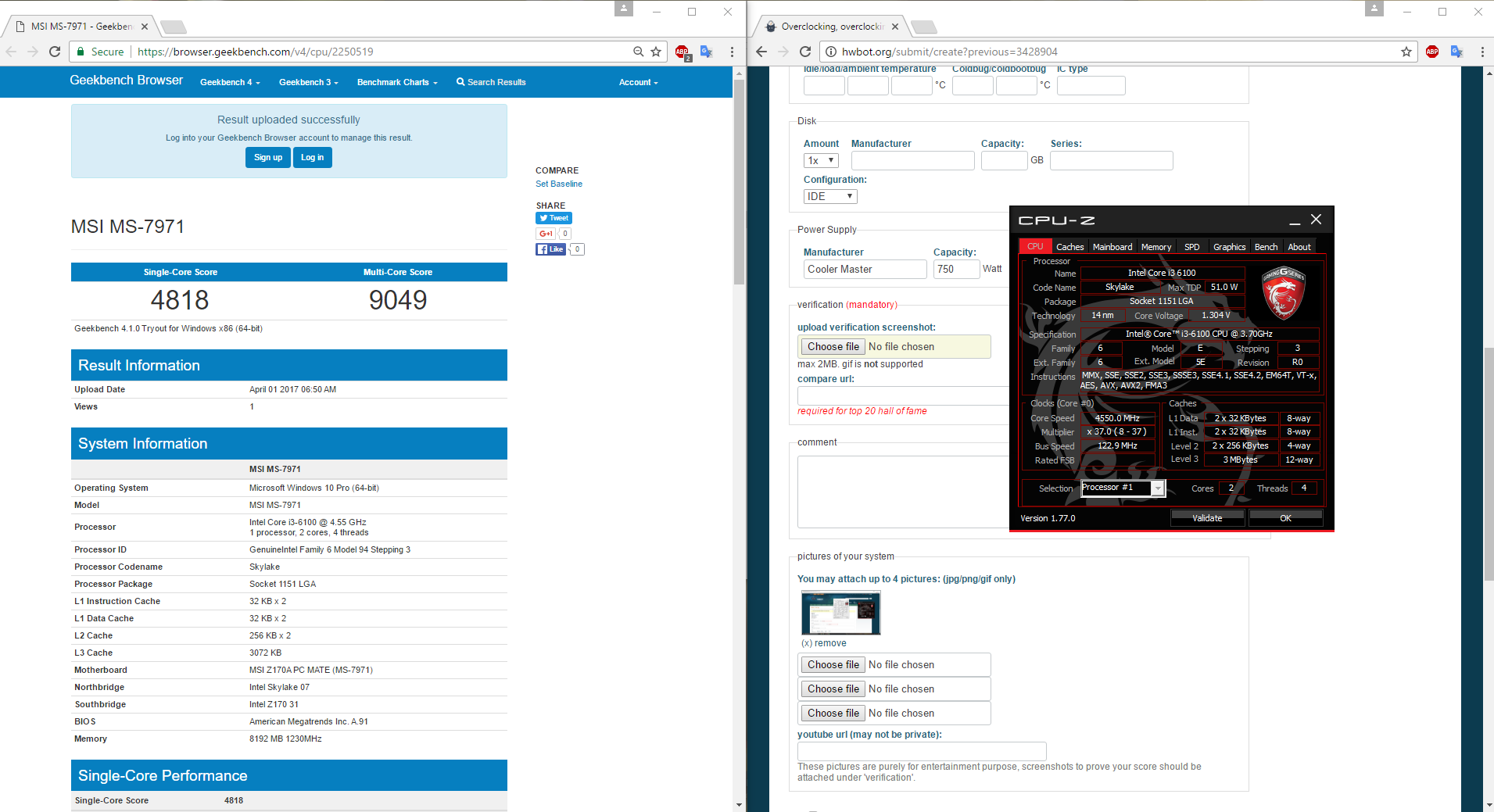Click CPU-Z Validate button
Screen dimensions: 1494x812
click(1207, 518)
